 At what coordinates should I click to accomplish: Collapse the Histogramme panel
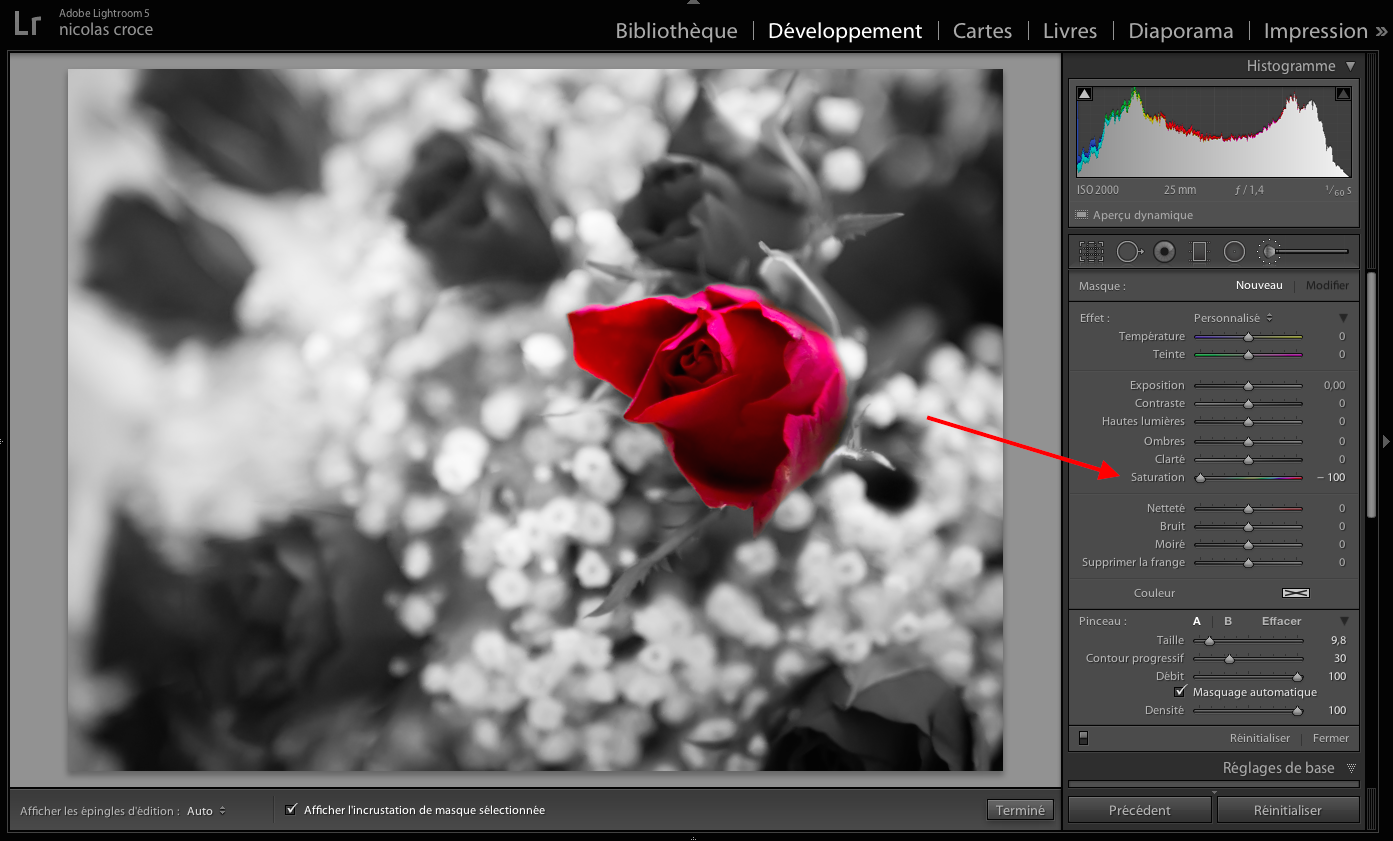(1351, 66)
